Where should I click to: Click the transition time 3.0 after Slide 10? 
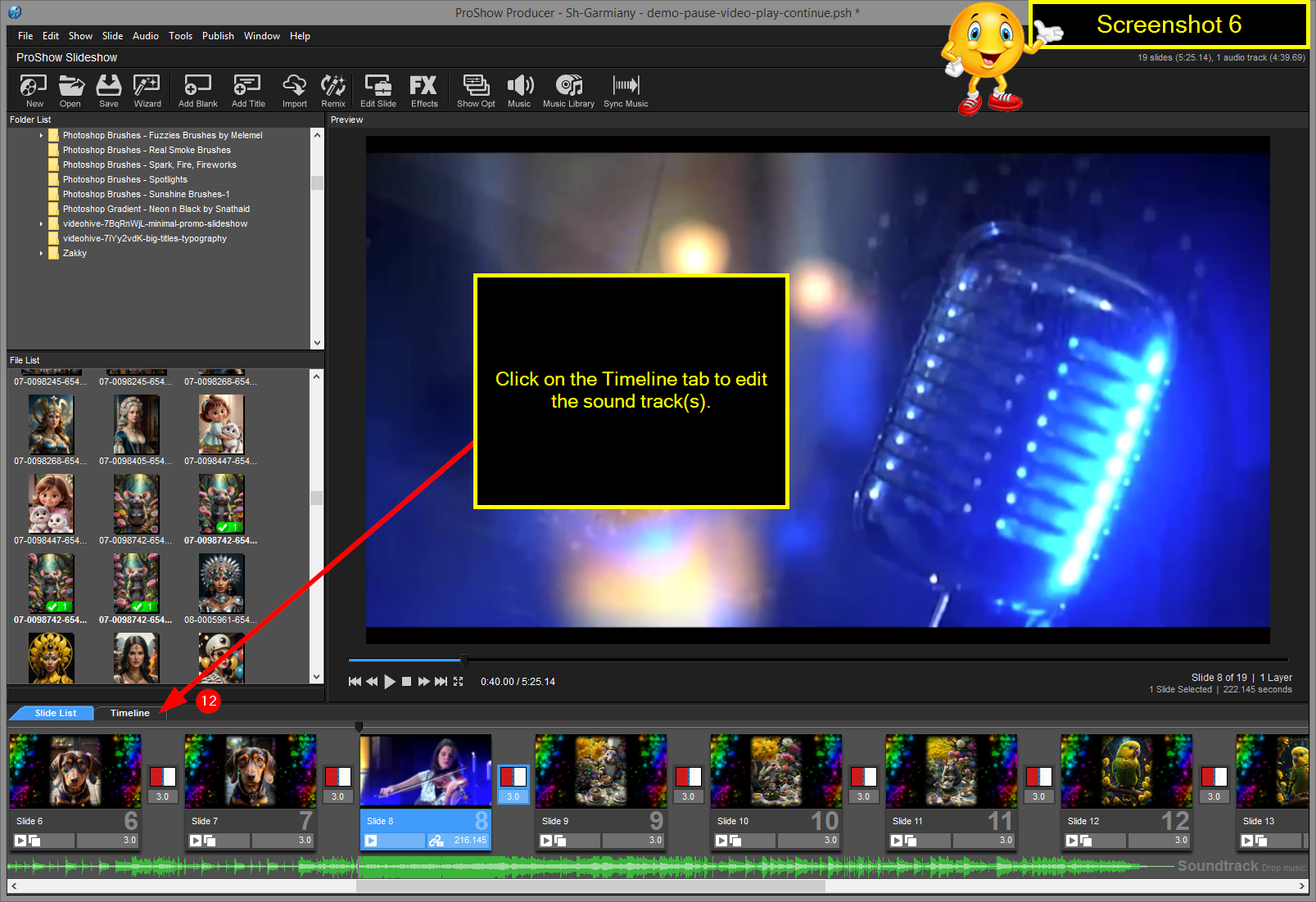(x=864, y=796)
